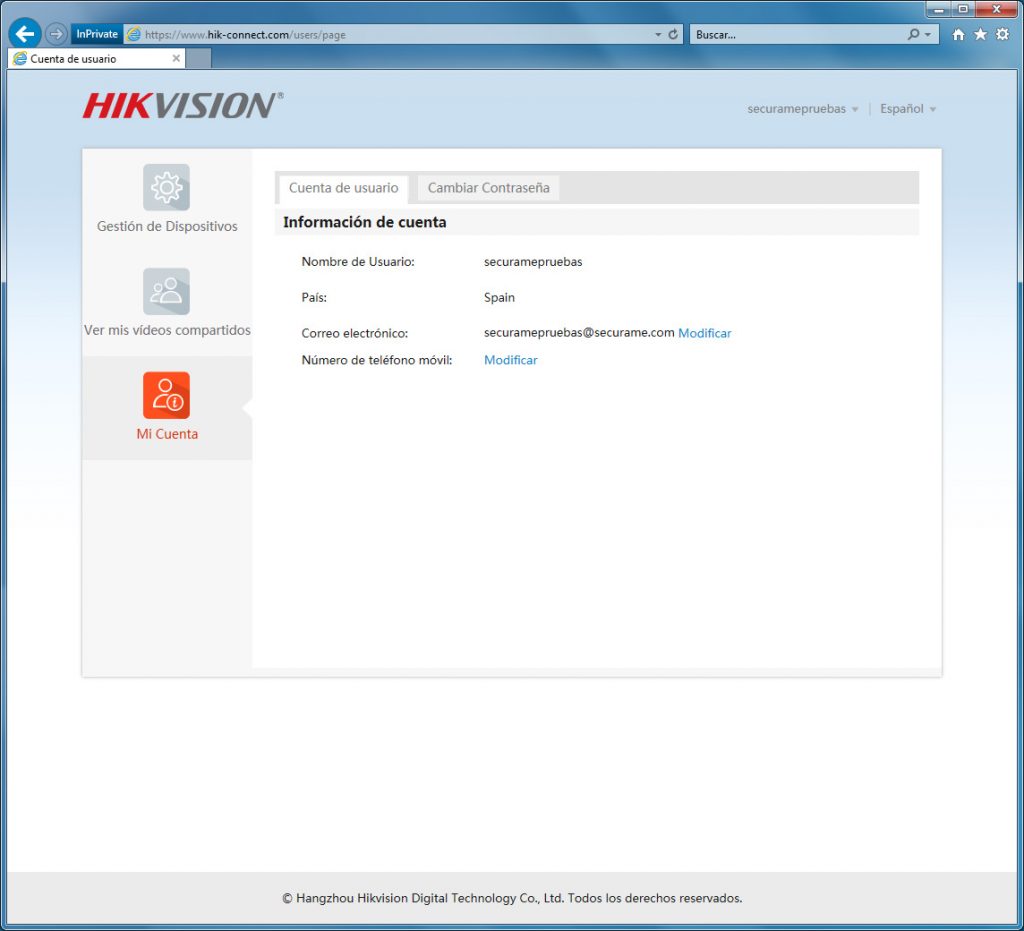
Task: Close the Cuenta de usuario browser tab
Action: click(x=176, y=59)
